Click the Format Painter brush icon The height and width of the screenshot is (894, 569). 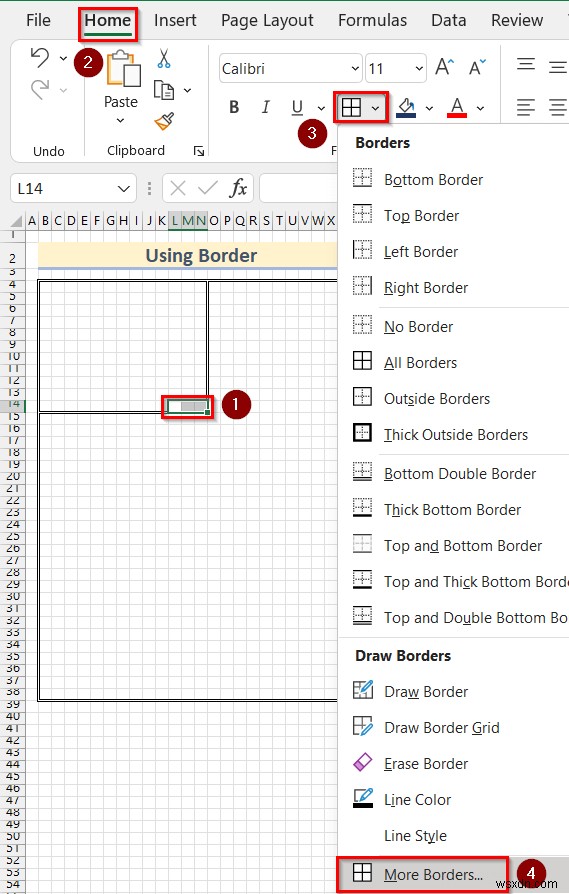(164, 121)
